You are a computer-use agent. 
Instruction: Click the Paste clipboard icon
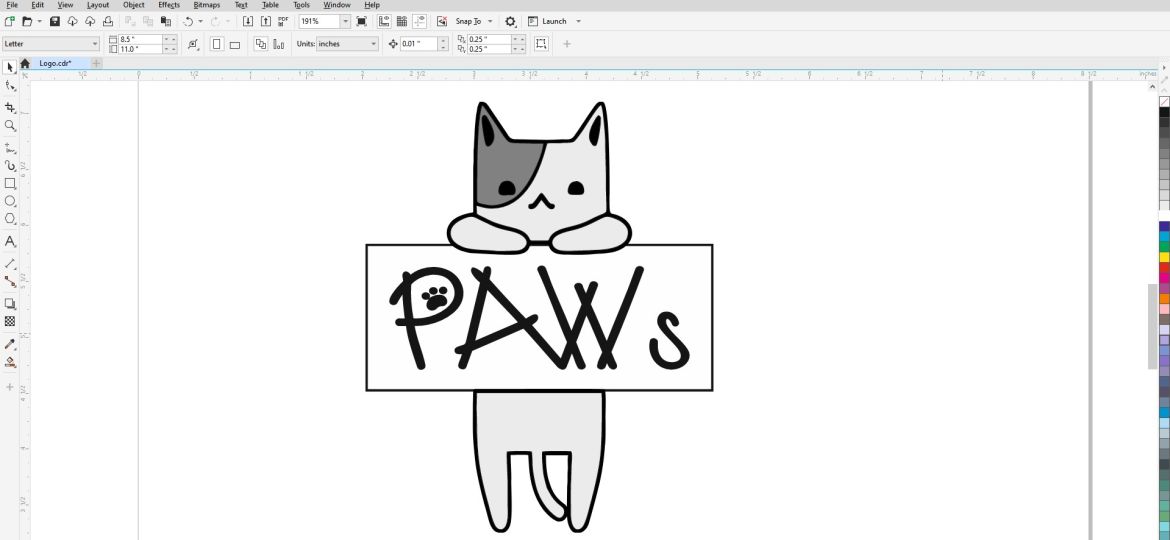coord(166,22)
